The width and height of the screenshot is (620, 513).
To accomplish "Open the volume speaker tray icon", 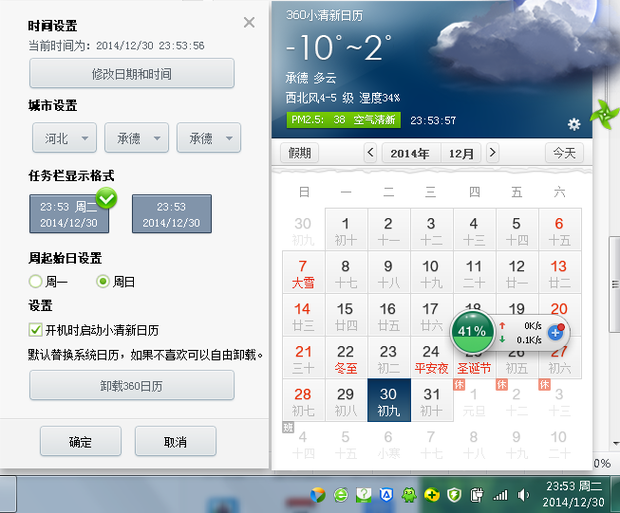I will click(523, 495).
